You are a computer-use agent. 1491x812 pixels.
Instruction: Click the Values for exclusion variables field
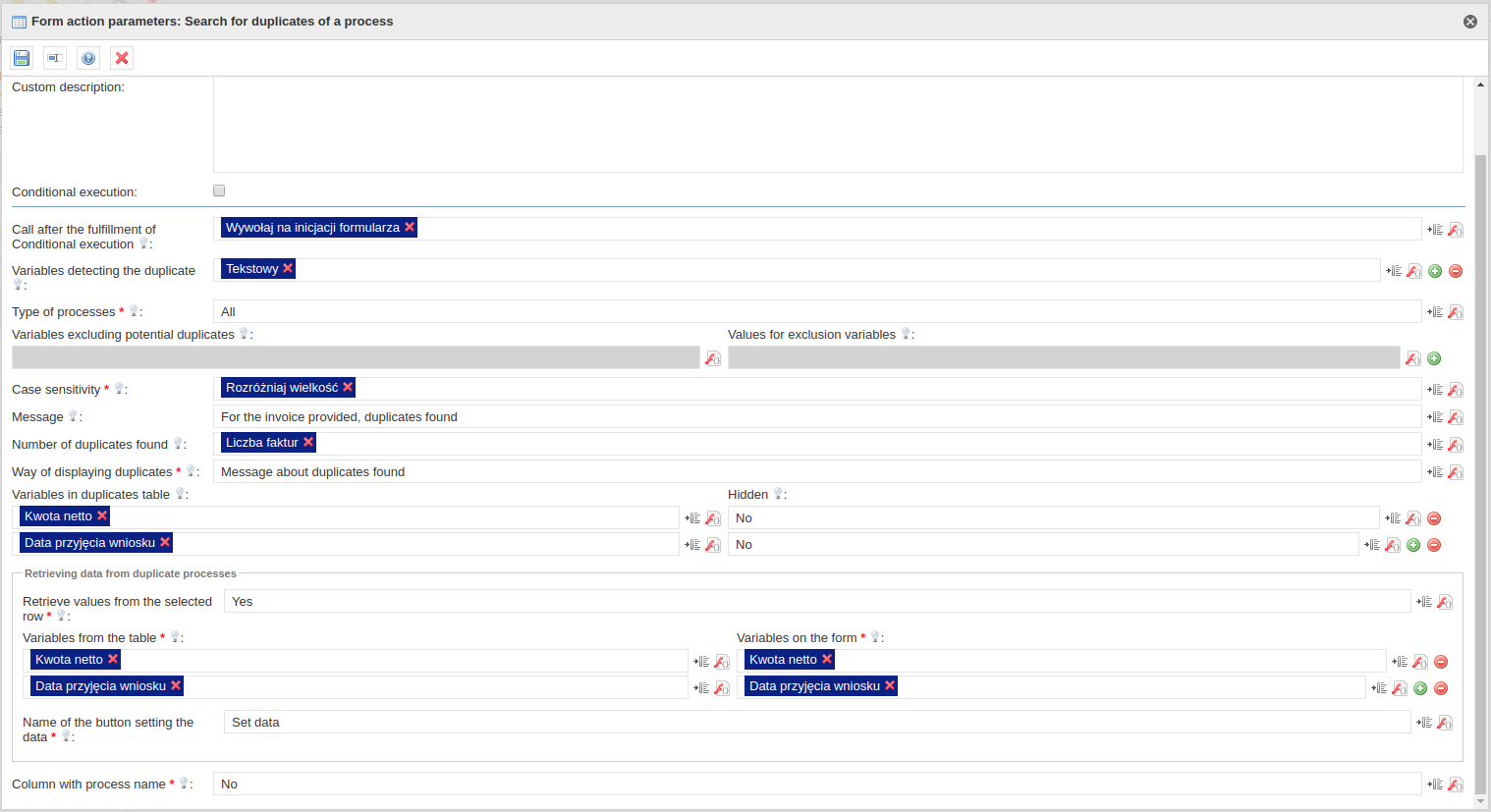[x=1064, y=357]
